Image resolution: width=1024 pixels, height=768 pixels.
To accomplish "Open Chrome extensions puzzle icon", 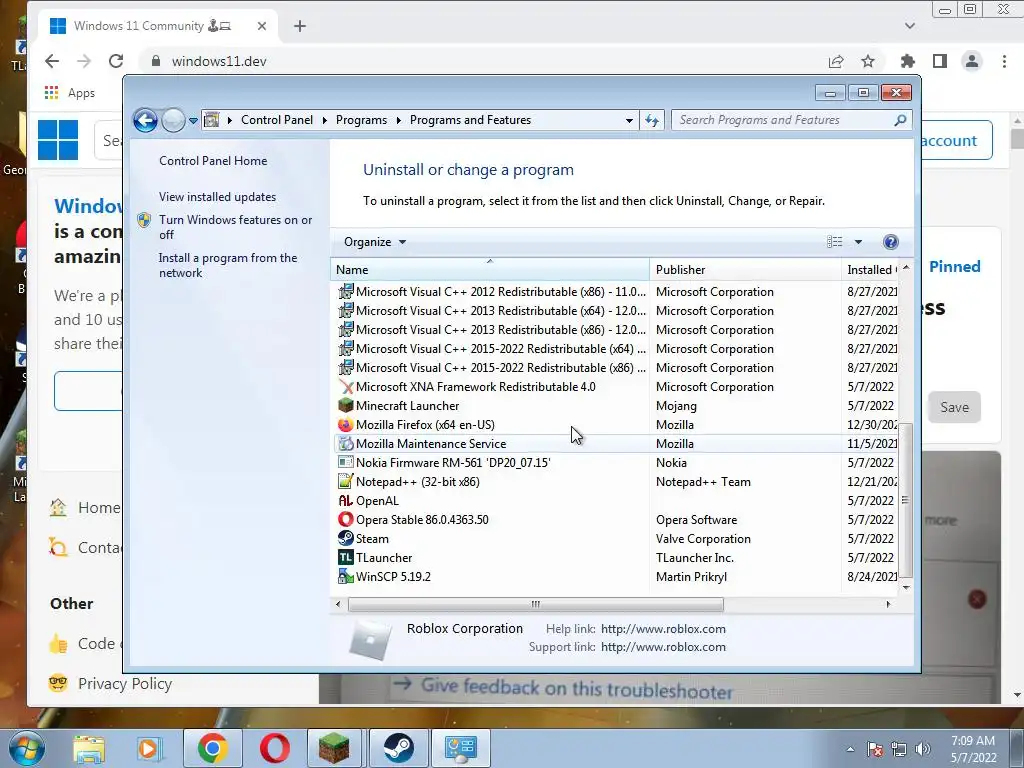I will (x=907, y=61).
